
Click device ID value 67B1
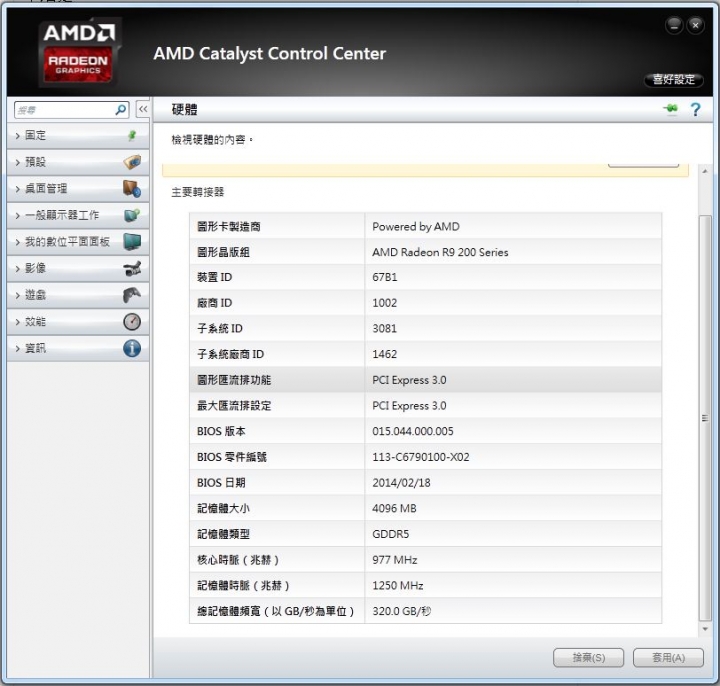pos(384,277)
